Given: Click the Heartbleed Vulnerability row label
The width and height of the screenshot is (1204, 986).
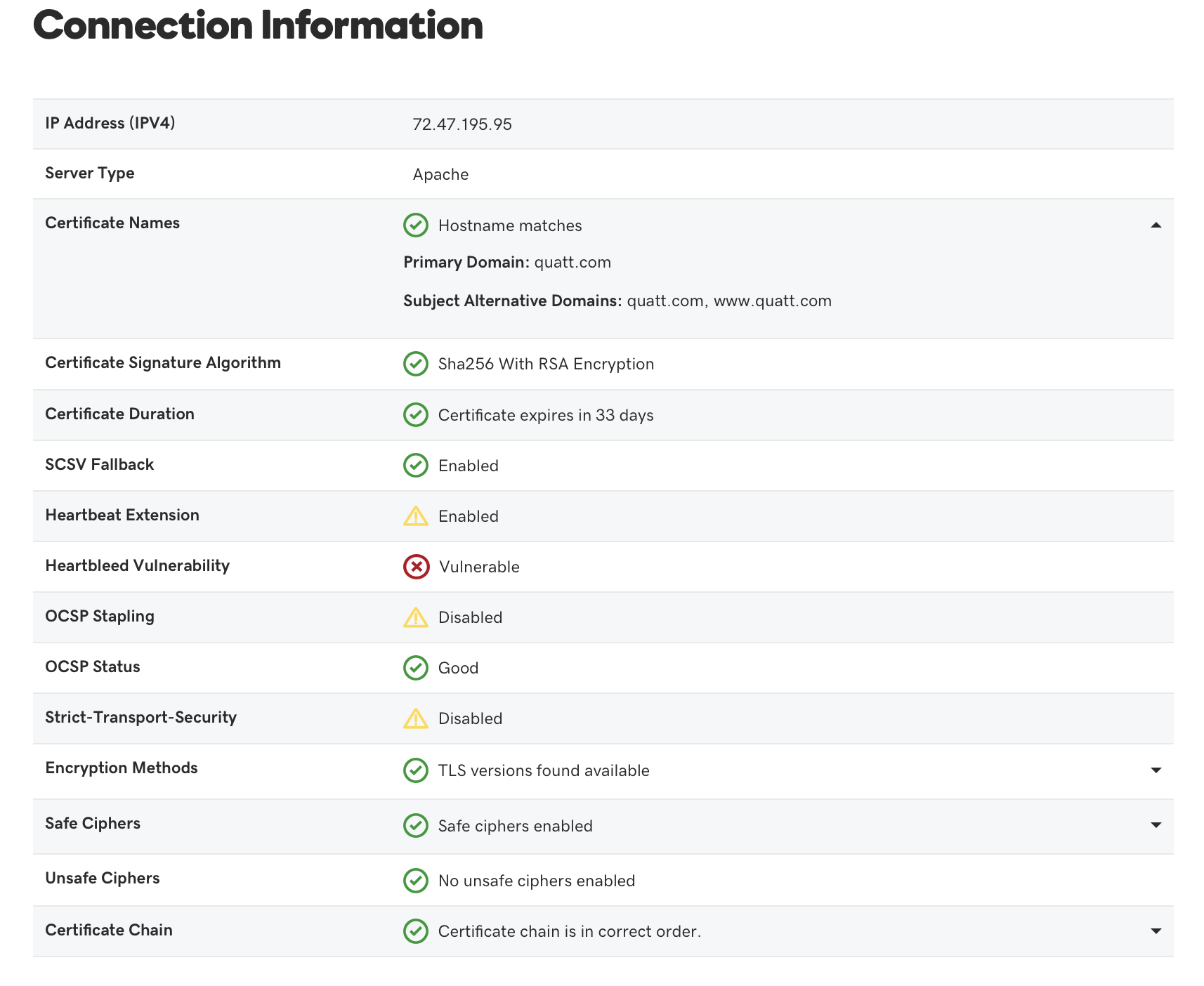Looking at the screenshot, I should coord(138,566).
